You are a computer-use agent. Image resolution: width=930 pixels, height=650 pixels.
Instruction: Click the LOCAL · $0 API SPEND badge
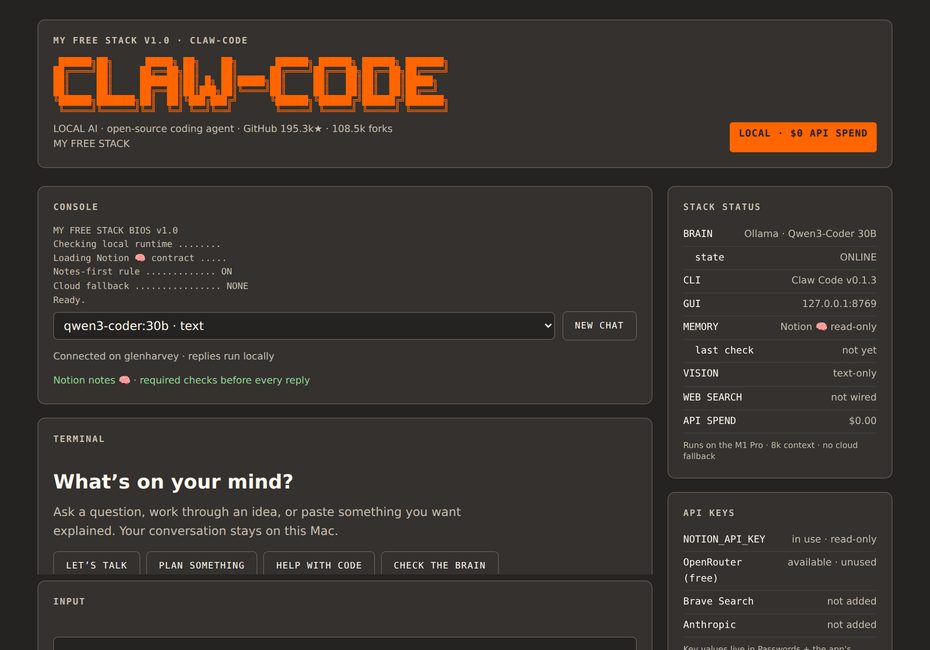[803, 137]
